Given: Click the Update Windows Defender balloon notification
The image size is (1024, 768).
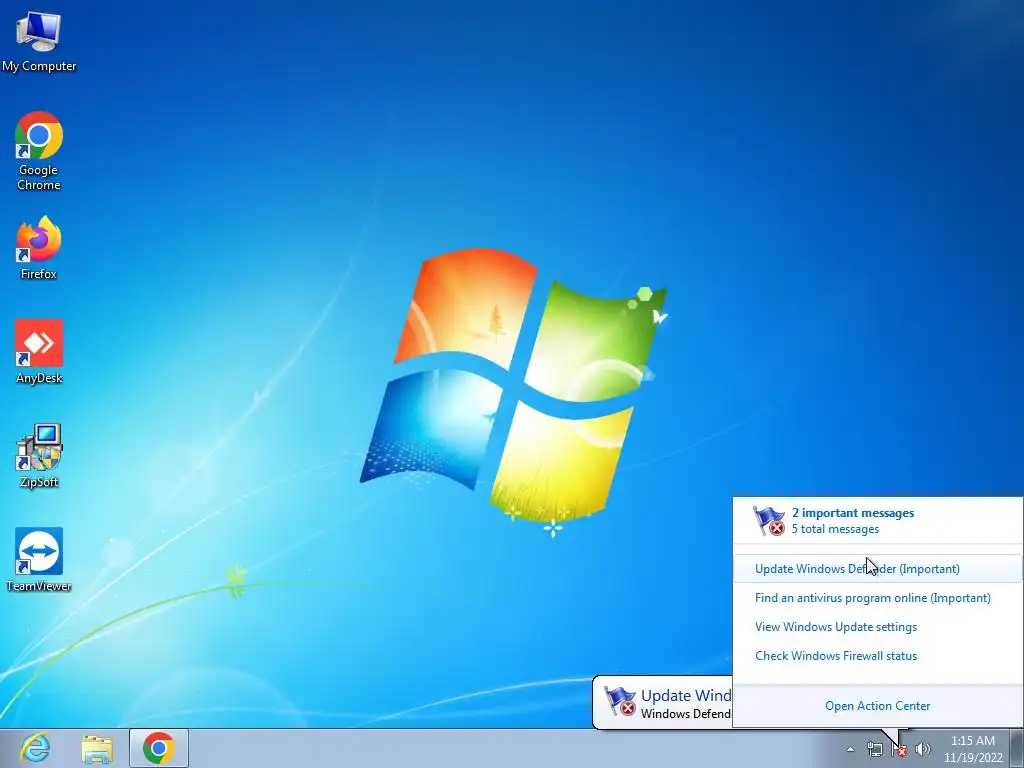Looking at the screenshot, I should [x=662, y=703].
